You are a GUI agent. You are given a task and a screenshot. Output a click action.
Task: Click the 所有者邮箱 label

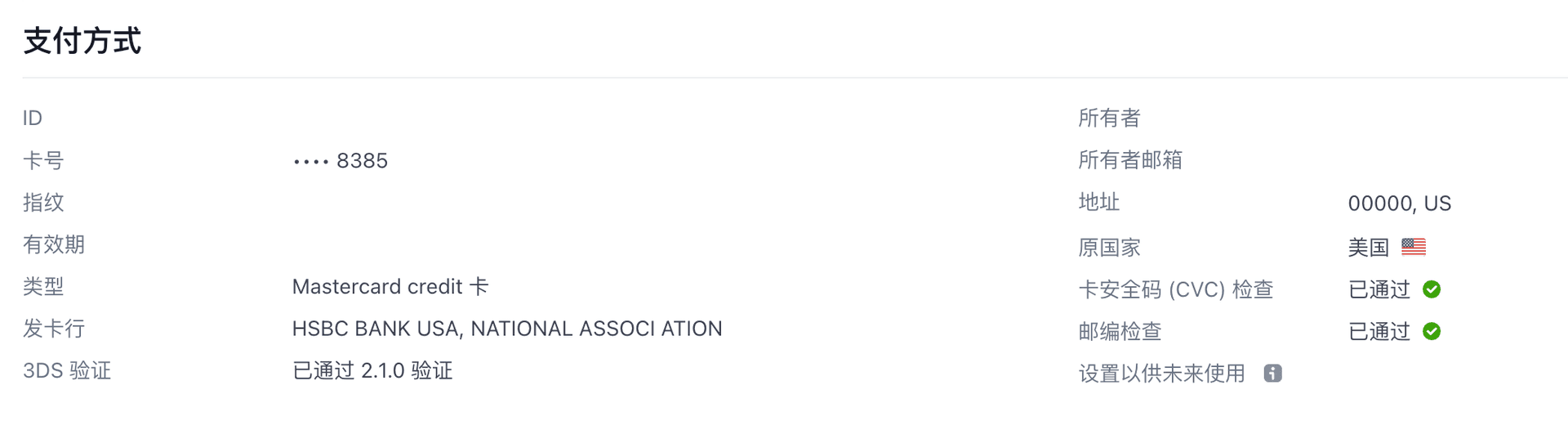point(1130,160)
